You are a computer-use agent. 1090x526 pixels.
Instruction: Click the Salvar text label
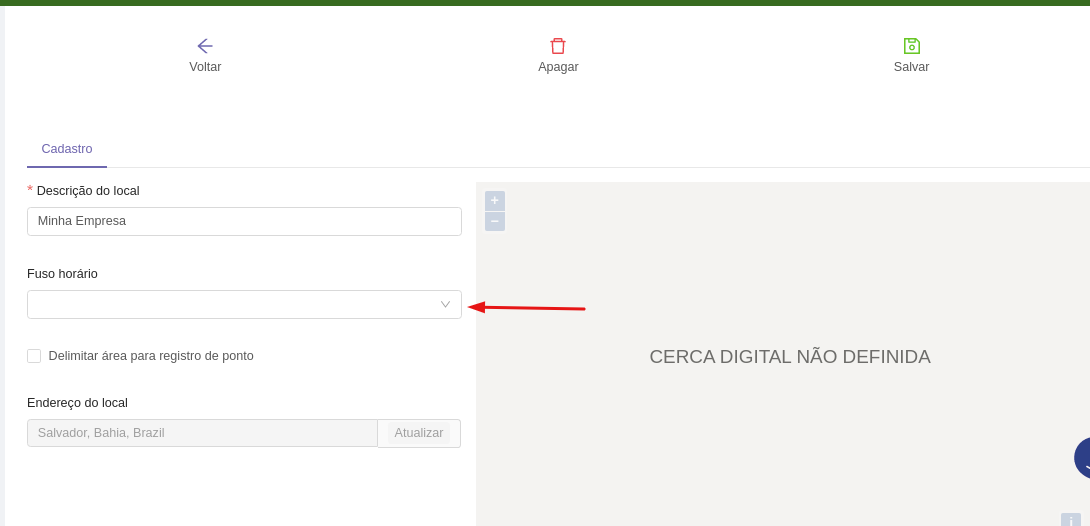(x=911, y=67)
